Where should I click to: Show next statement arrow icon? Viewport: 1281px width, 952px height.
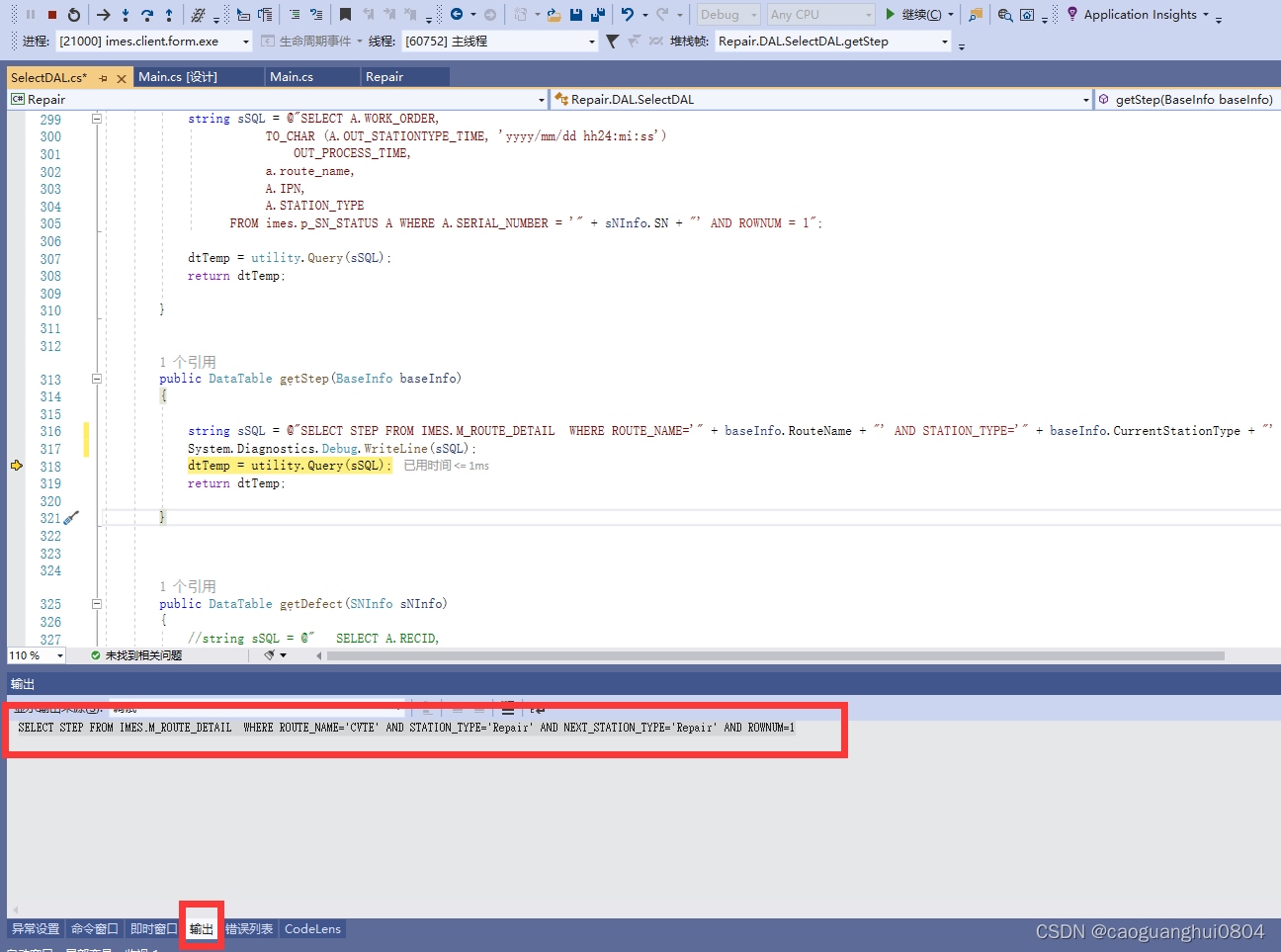coord(103,15)
